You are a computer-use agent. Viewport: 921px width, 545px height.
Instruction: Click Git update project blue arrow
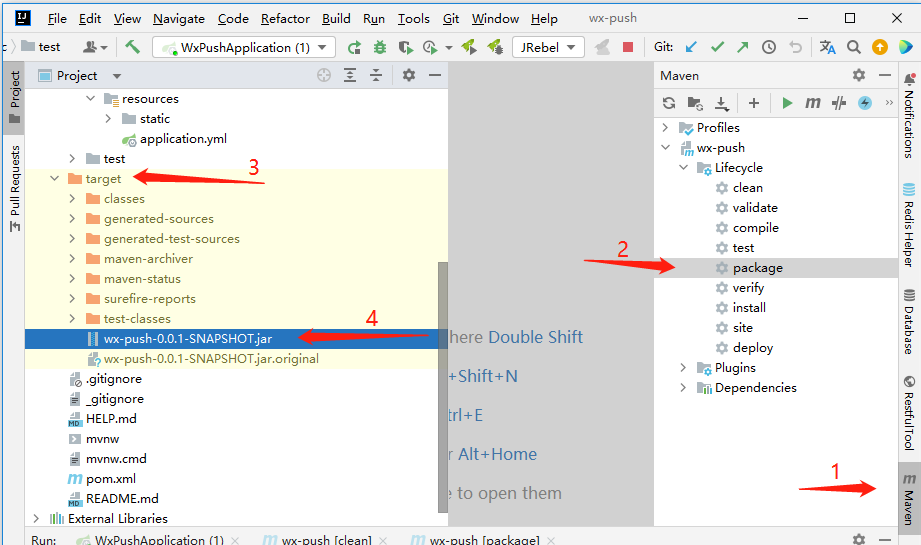point(691,47)
